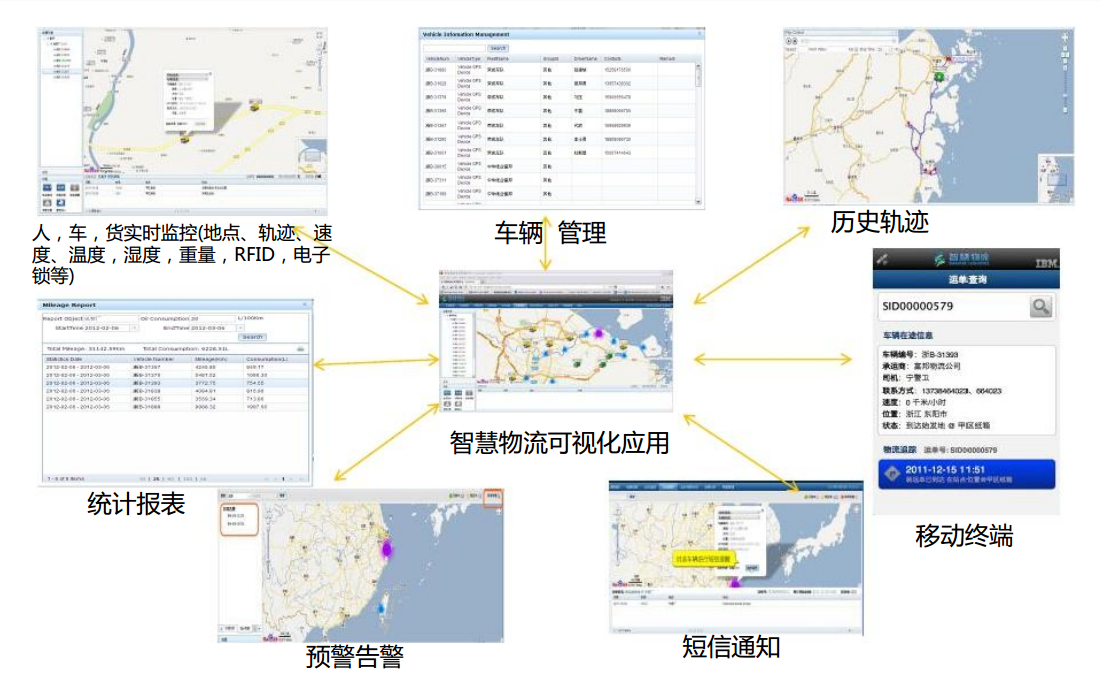Click the SID00000579 waybill number field
Viewport: 1102px width, 675px height.
pos(950,306)
